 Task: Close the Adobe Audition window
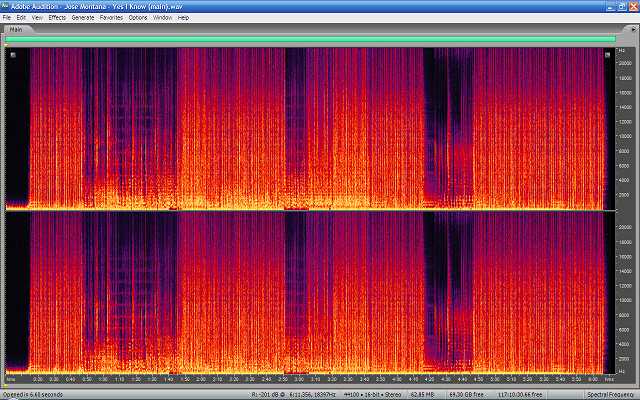click(633, 7)
